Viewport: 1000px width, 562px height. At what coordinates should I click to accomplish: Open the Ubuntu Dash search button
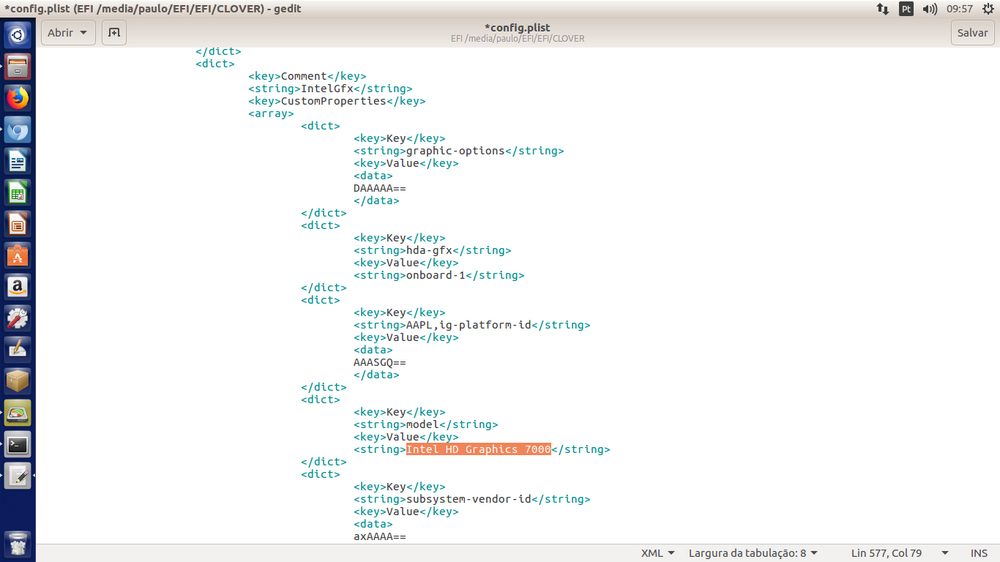18,36
